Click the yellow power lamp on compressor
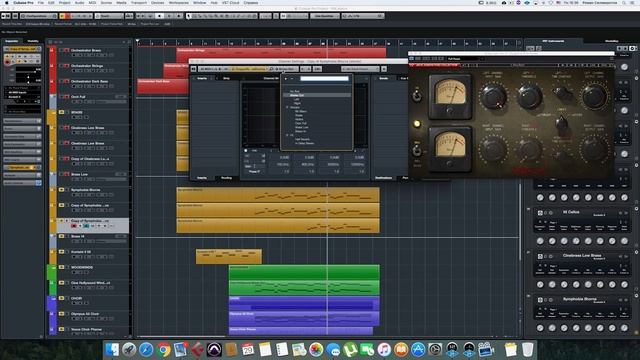This screenshot has height=360, width=640. click(x=416, y=124)
